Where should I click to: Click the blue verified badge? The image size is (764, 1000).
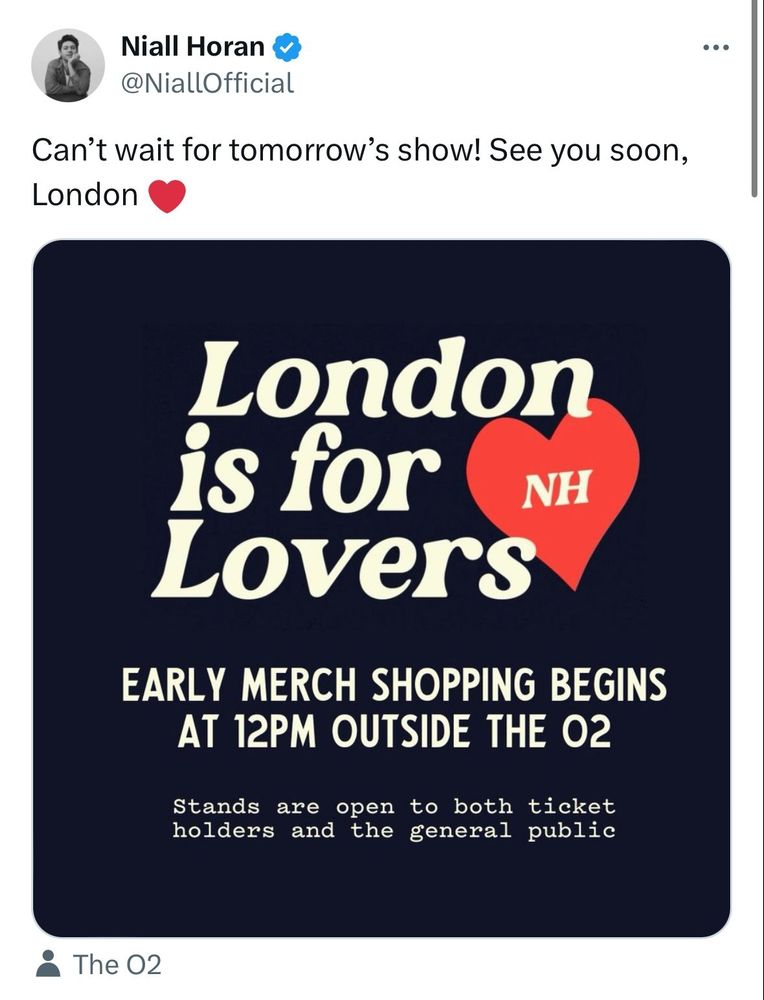[x=288, y=48]
